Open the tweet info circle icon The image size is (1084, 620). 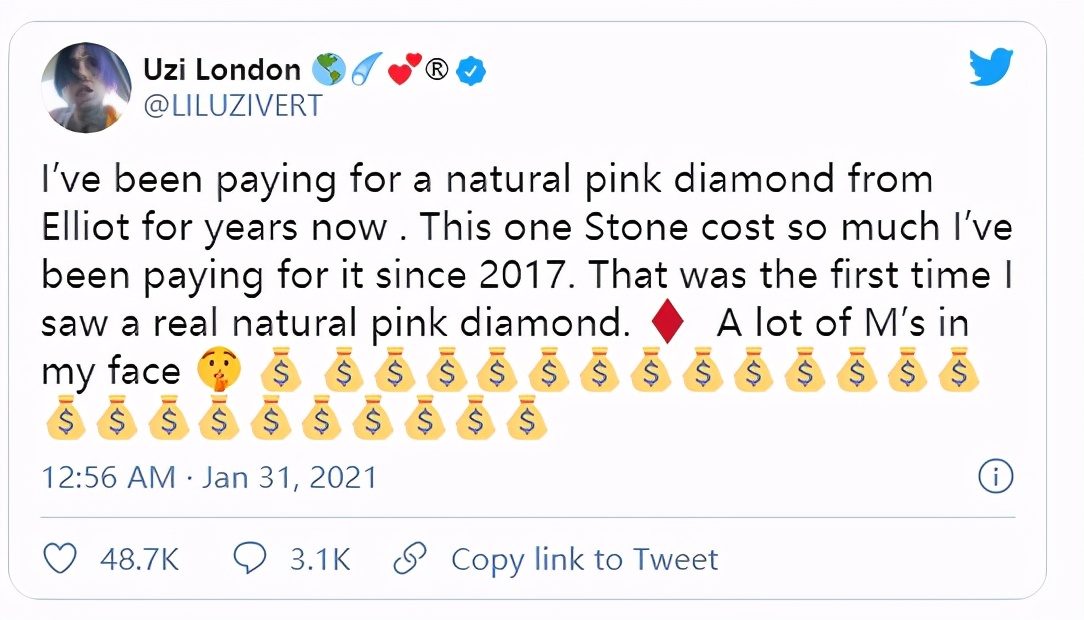tap(996, 477)
